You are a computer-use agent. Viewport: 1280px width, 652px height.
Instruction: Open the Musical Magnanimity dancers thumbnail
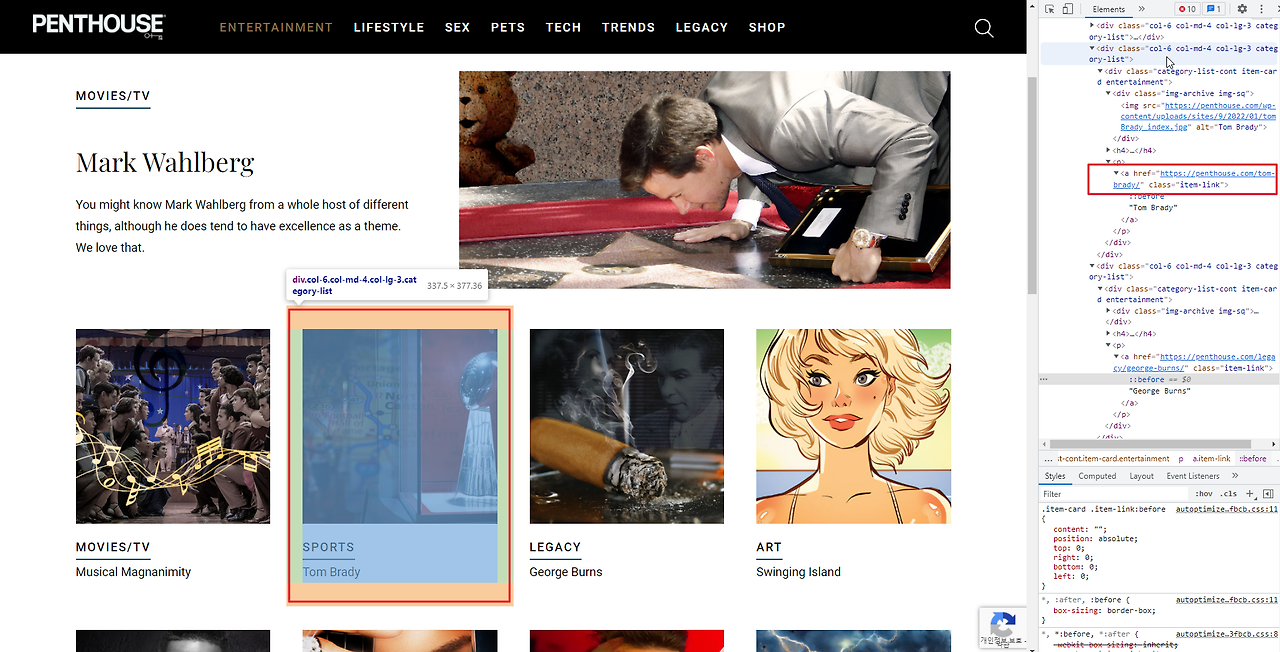coord(173,426)
